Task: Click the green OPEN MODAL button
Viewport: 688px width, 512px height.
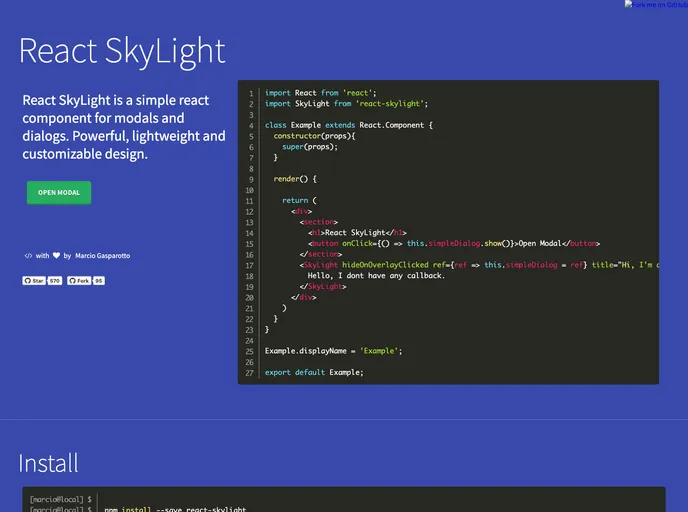Action: (59, 193)
